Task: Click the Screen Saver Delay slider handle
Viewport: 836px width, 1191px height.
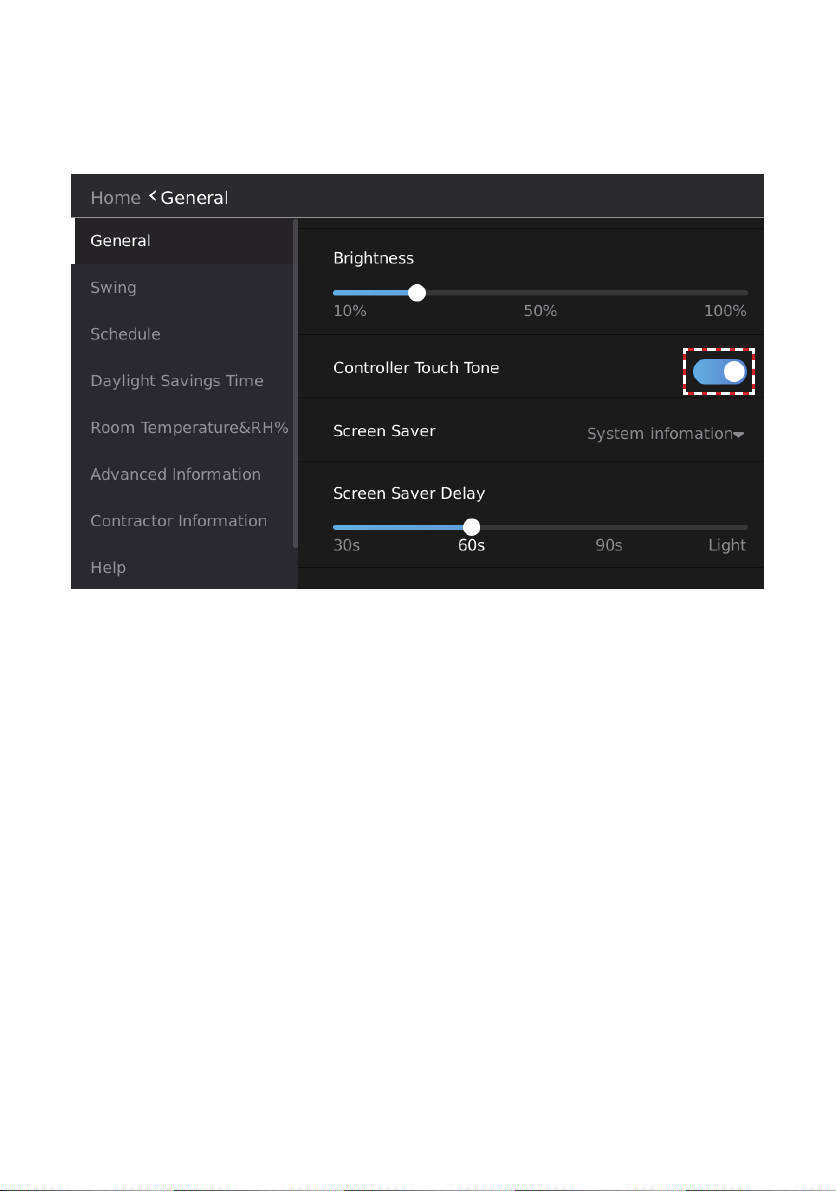Action: coord(472,527)
